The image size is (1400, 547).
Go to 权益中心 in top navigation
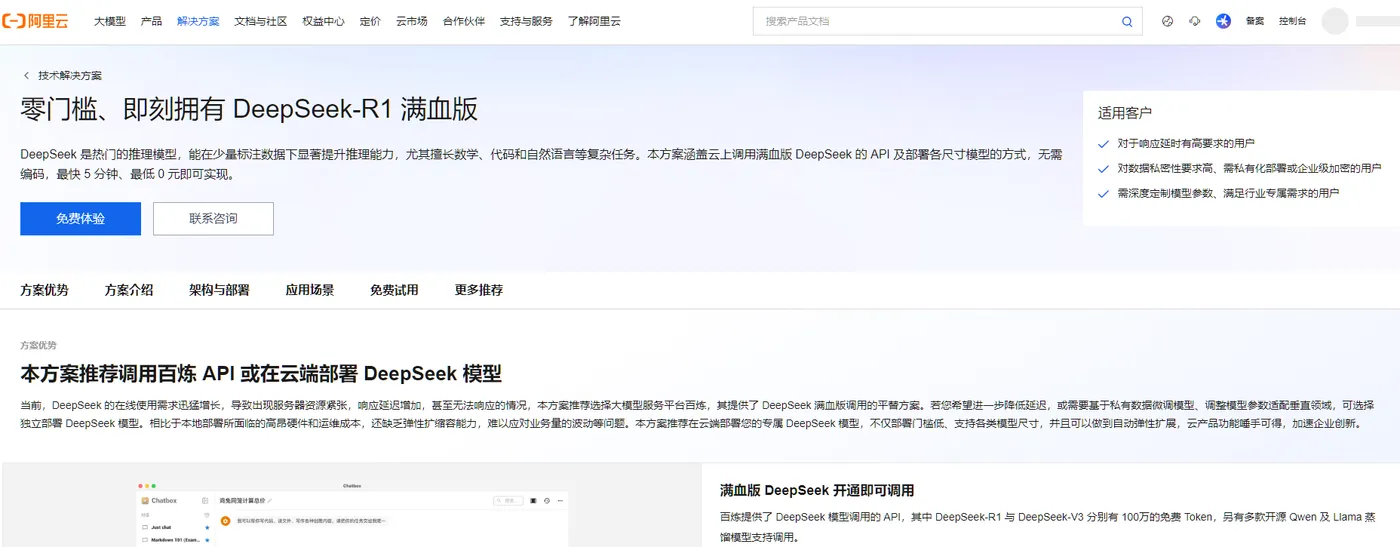[x=323, y=21]
